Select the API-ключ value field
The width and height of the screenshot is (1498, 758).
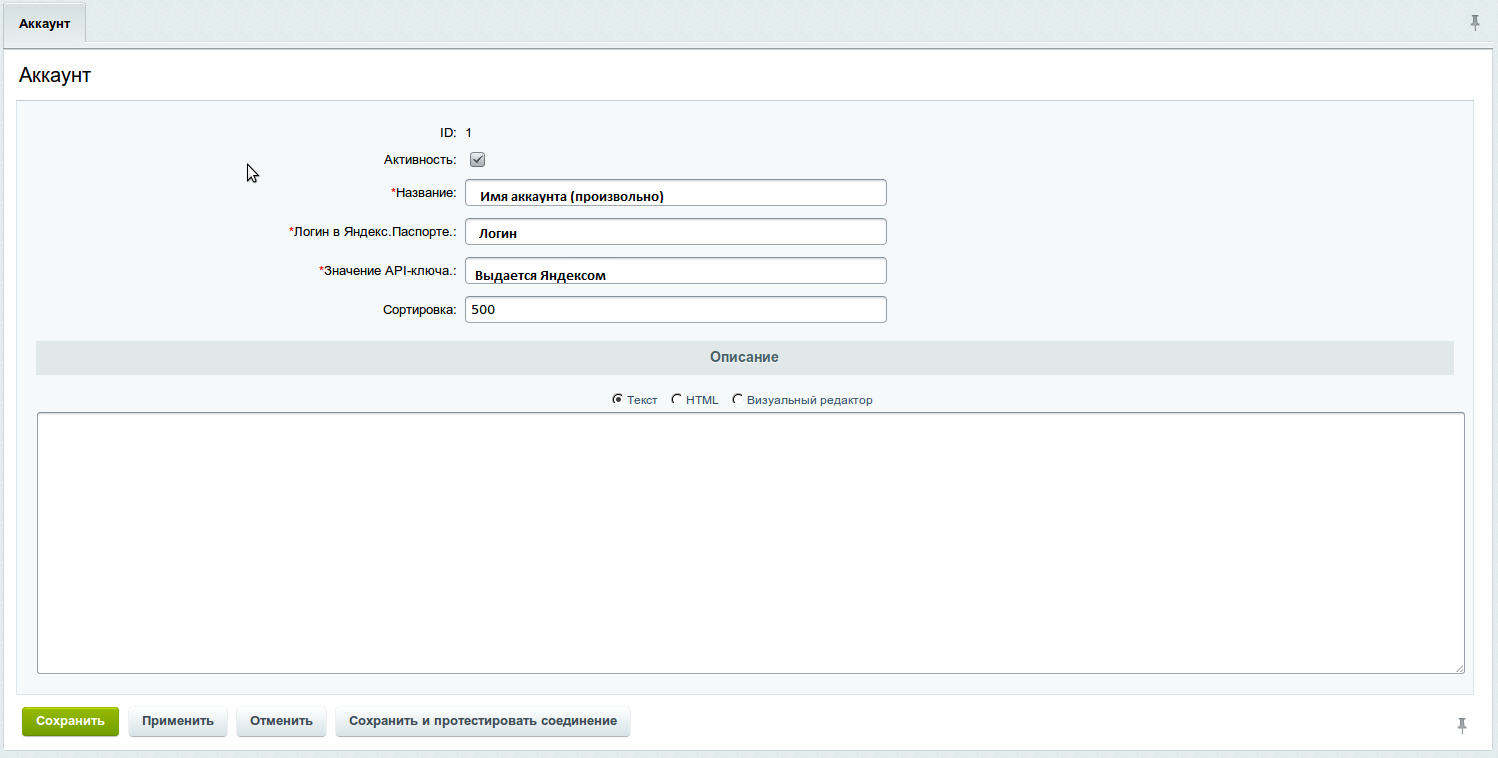click(x=675, y=270)
